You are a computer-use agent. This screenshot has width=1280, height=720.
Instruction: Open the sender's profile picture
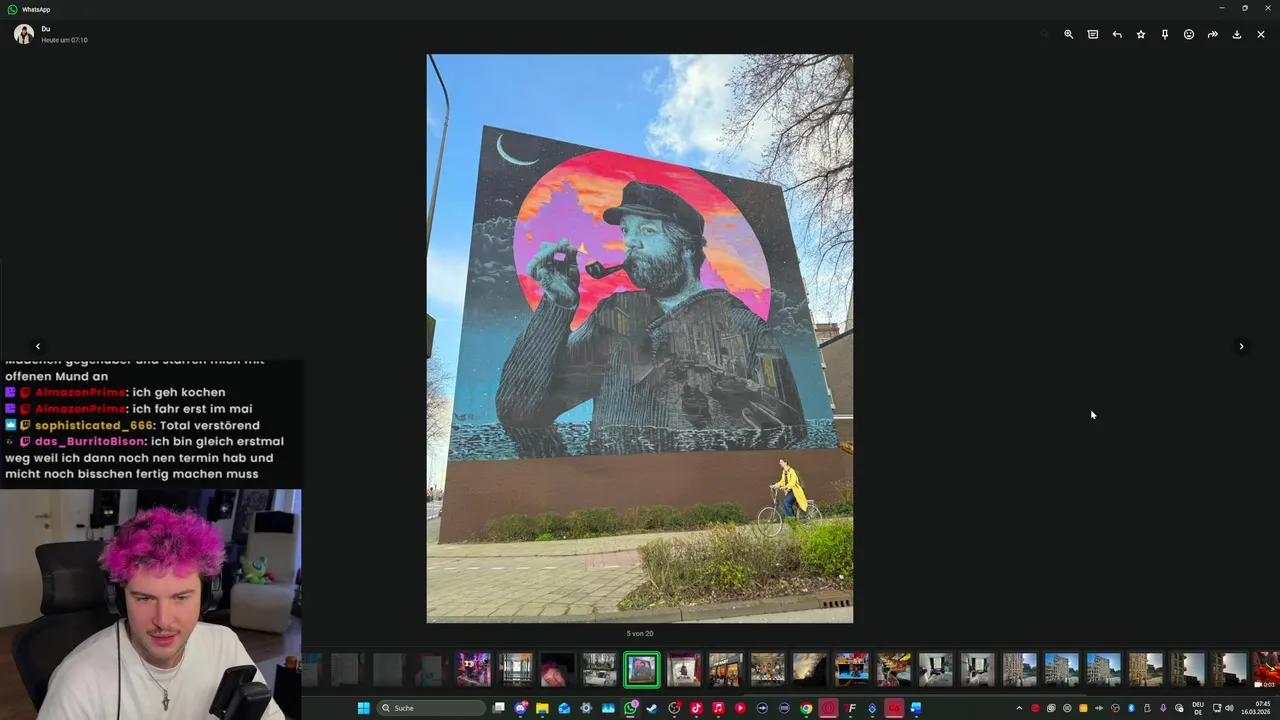click(x=24, y=34)
